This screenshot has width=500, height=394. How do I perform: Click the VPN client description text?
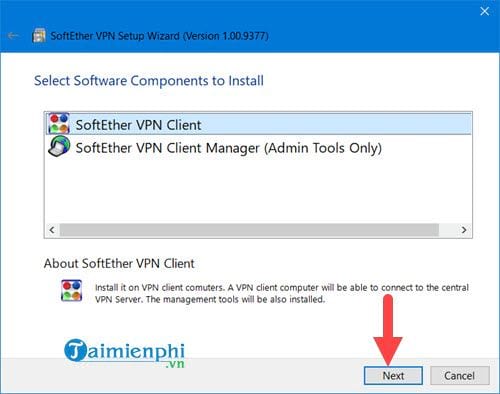click(282, 293)
